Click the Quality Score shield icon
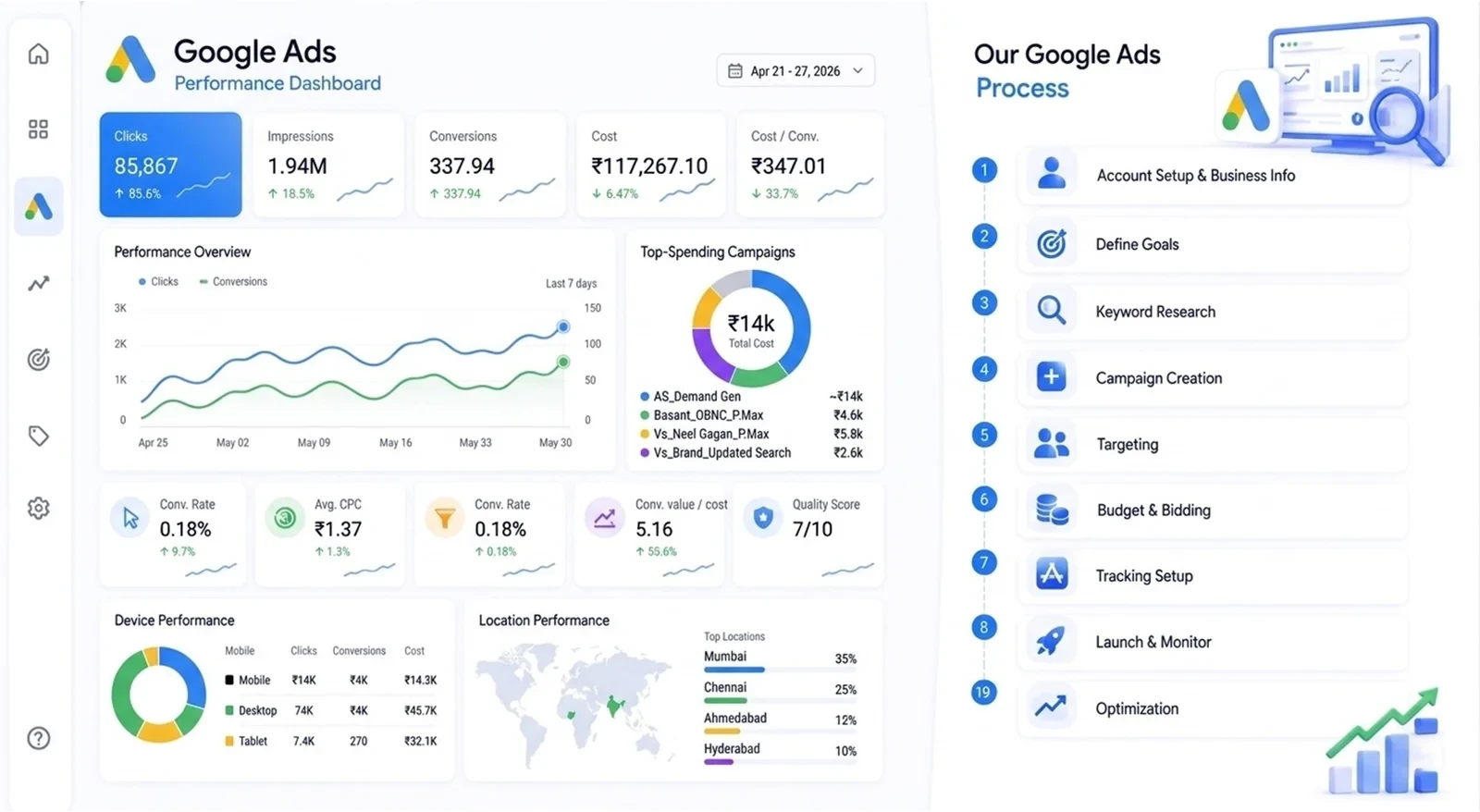The width and height of the screenshot is (1480, 812). (x=763, y=518)
